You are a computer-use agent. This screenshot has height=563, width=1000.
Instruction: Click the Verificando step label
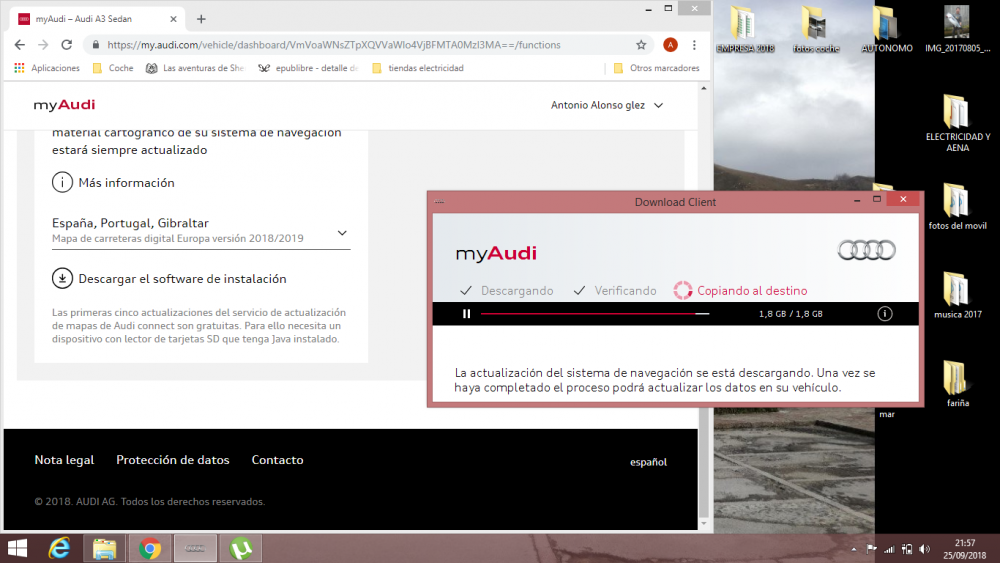(625, 291)
